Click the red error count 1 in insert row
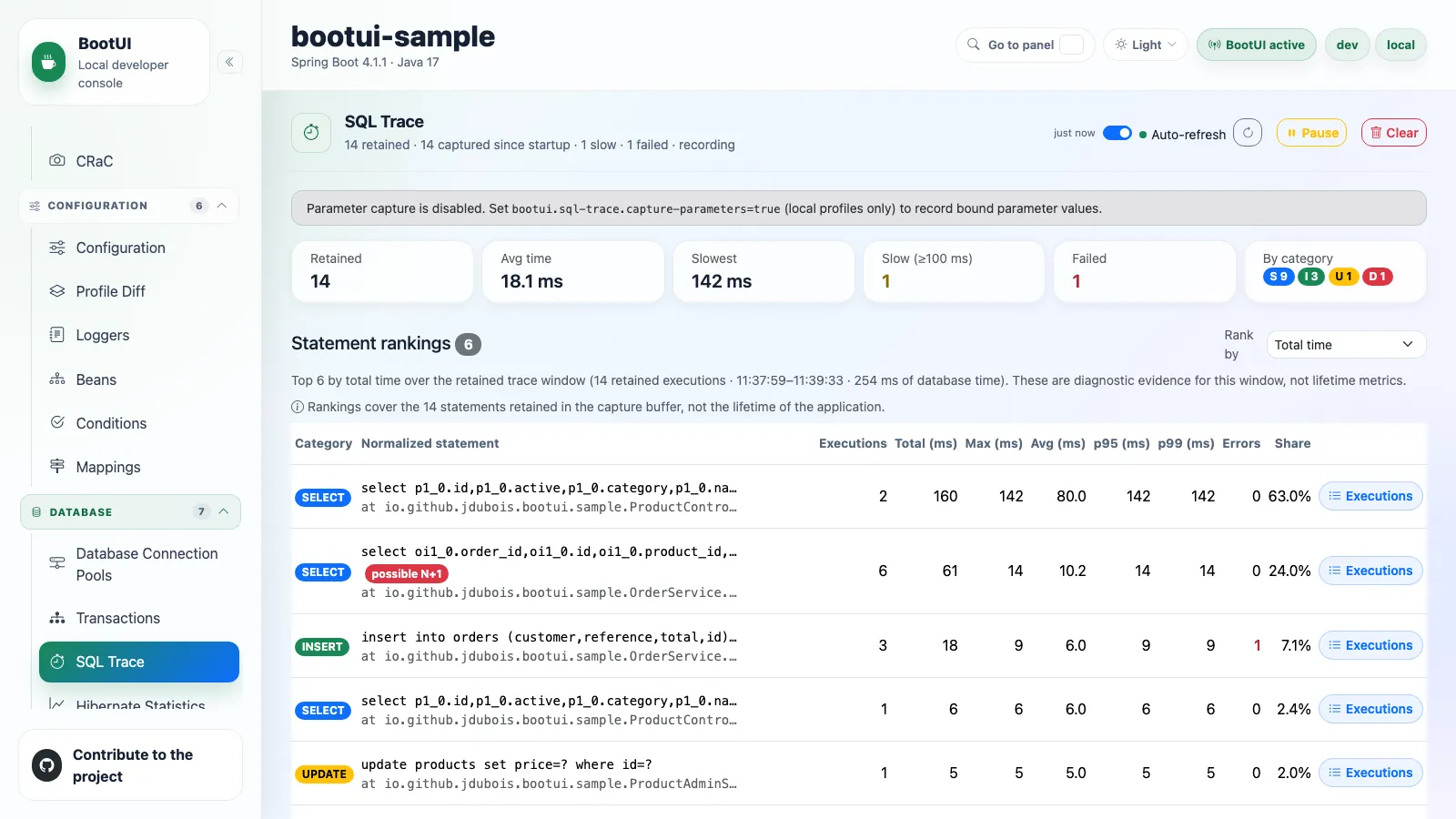 1257,645
